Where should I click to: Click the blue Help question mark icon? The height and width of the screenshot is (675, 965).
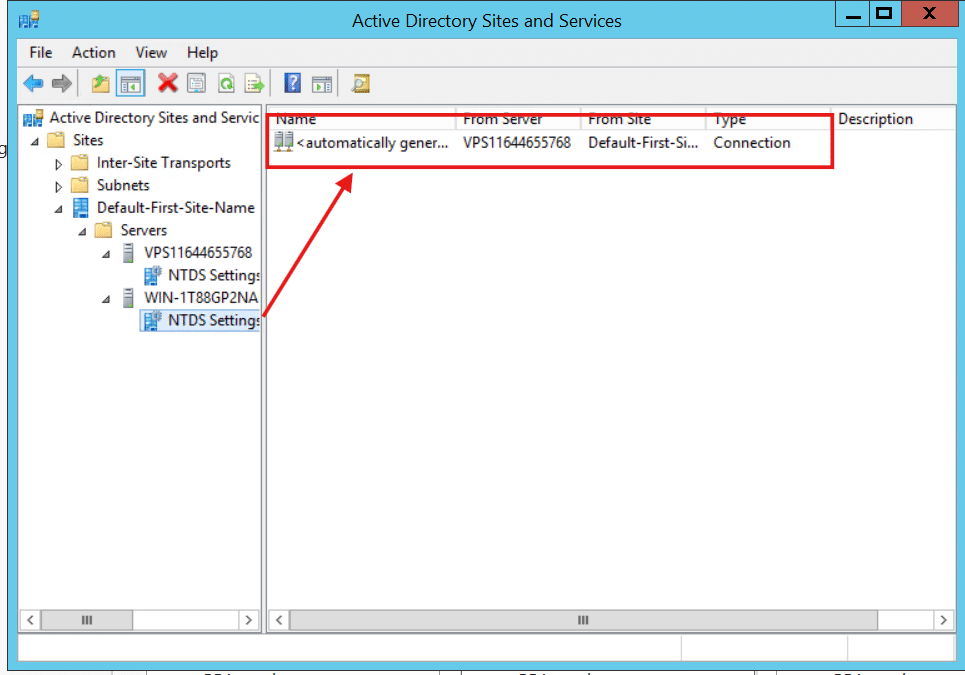[292, 83]
